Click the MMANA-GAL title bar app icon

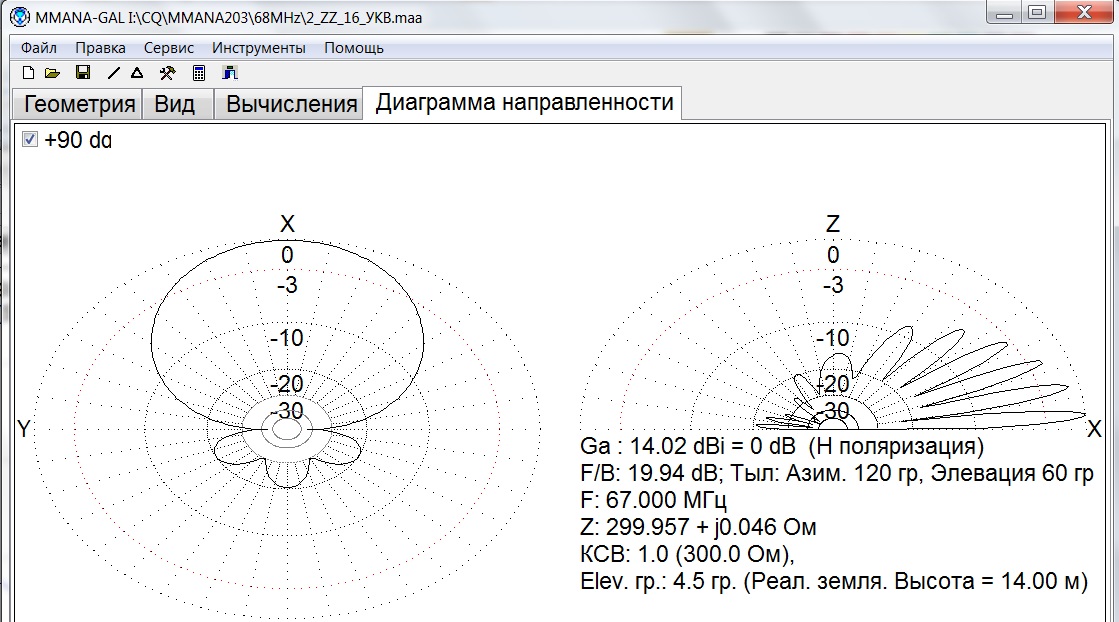pos(20,16)
